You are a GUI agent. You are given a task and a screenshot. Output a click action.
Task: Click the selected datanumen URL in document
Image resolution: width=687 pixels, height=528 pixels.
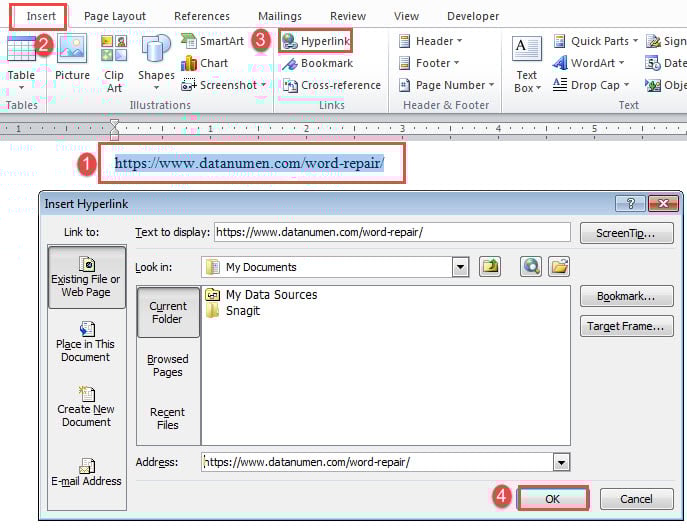[x=249, y=163]
